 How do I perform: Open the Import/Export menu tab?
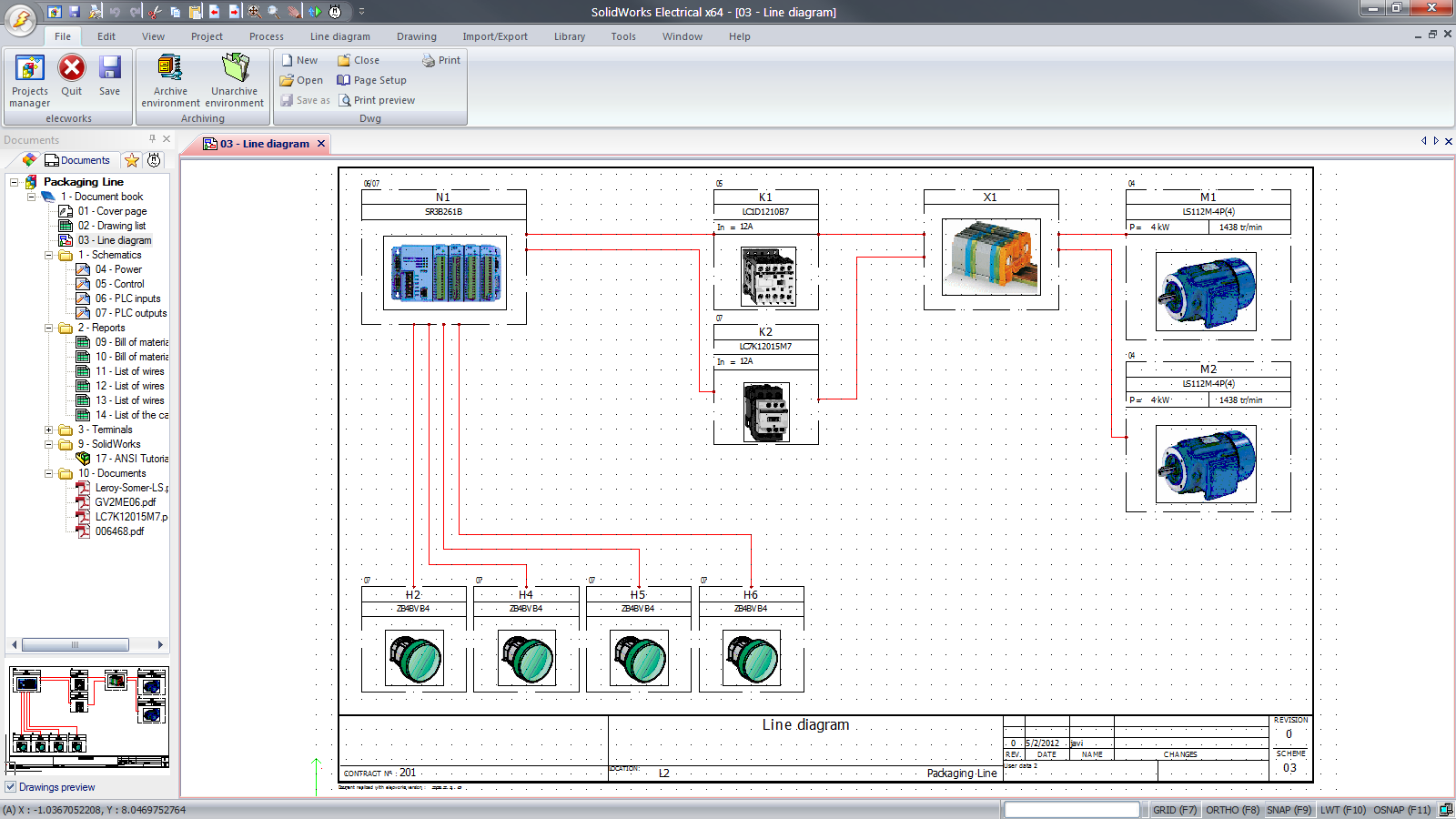494,36
